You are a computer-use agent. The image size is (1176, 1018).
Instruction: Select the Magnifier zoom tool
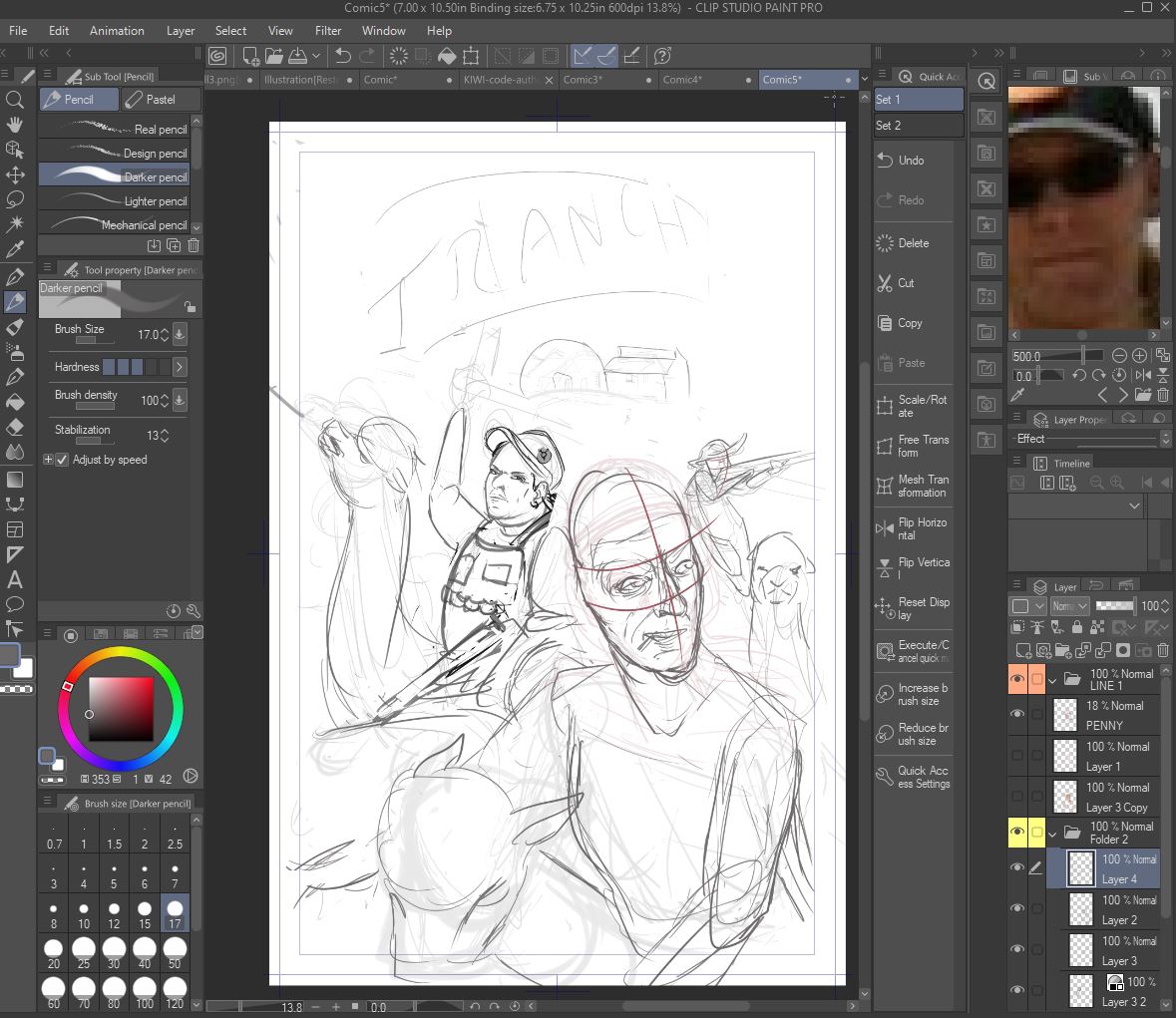point(14,100)
